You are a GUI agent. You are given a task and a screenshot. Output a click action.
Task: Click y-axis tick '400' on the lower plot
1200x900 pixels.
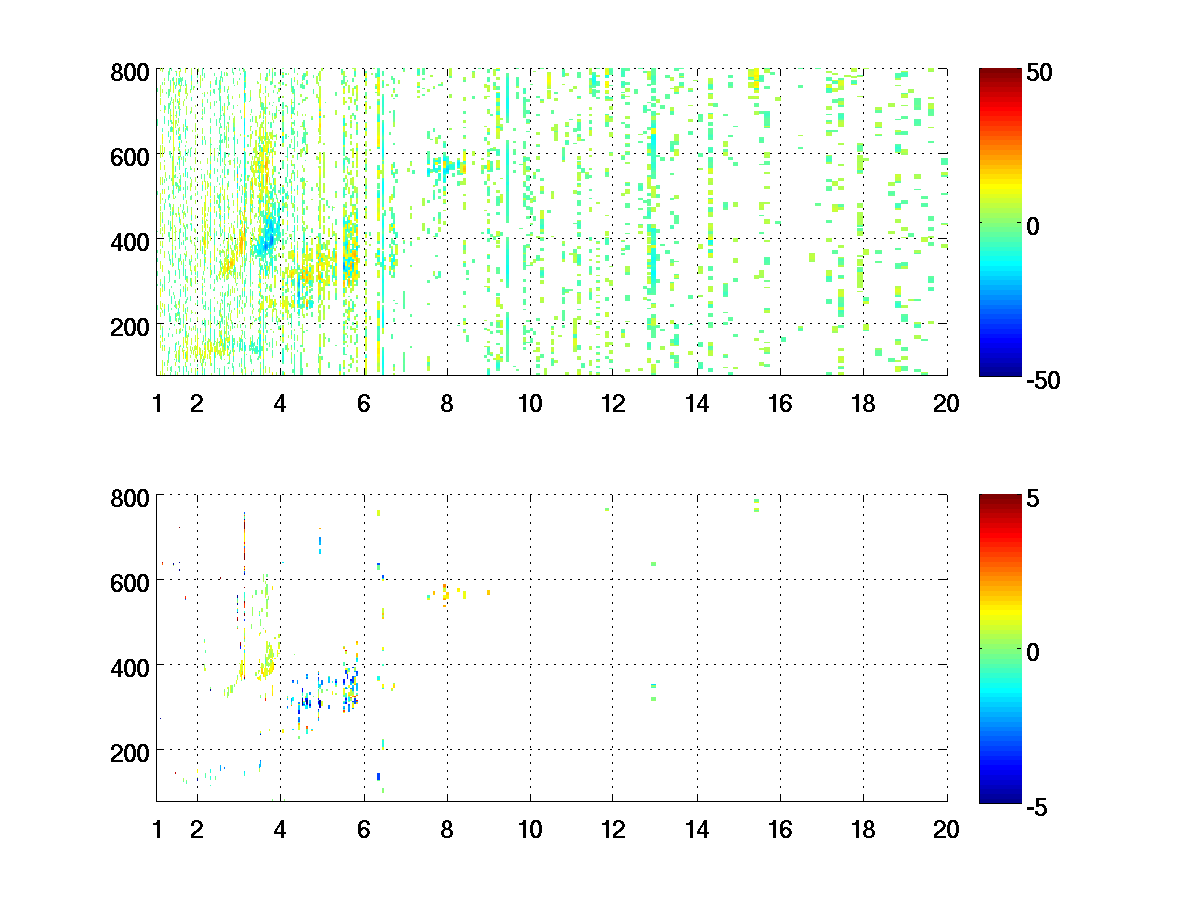pos(132,667)
